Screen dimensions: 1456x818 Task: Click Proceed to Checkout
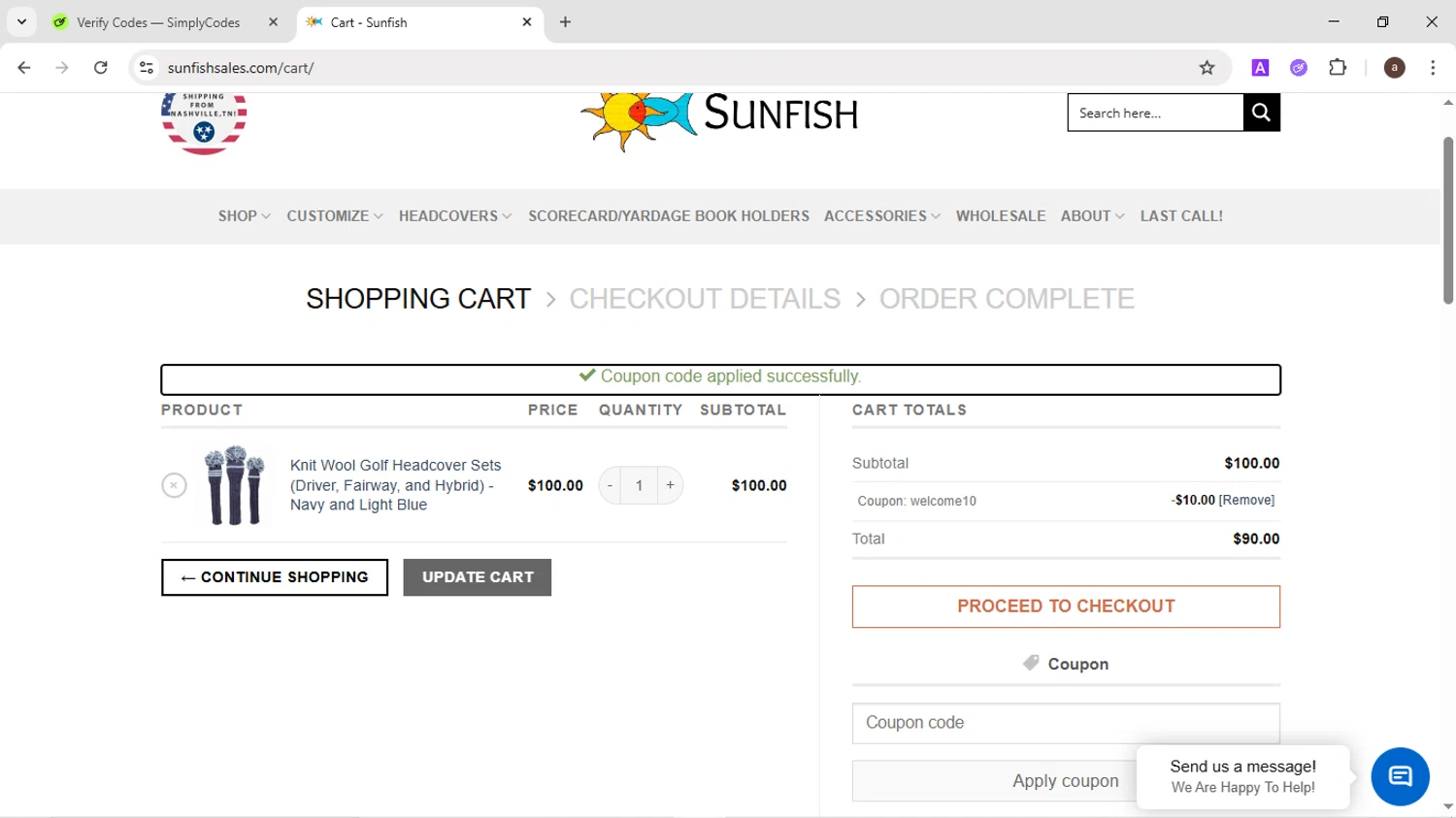point(1066,606)
